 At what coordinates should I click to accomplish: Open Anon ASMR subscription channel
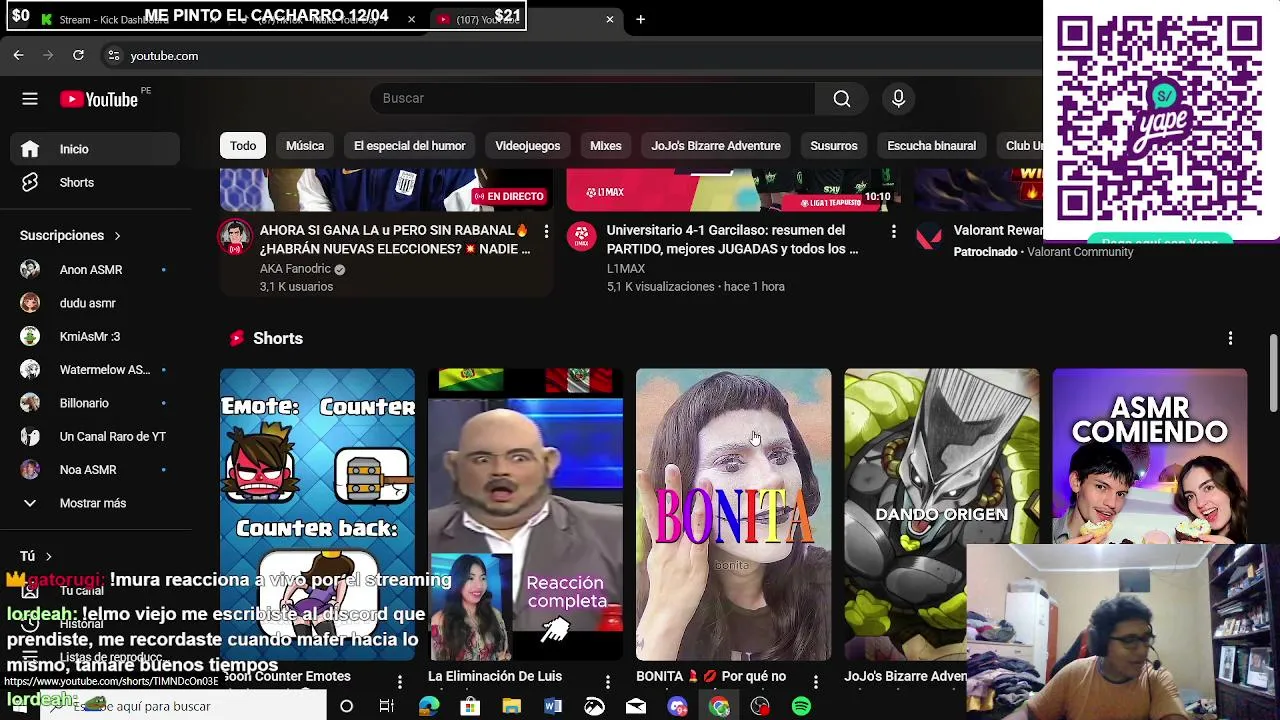point(95,270)
